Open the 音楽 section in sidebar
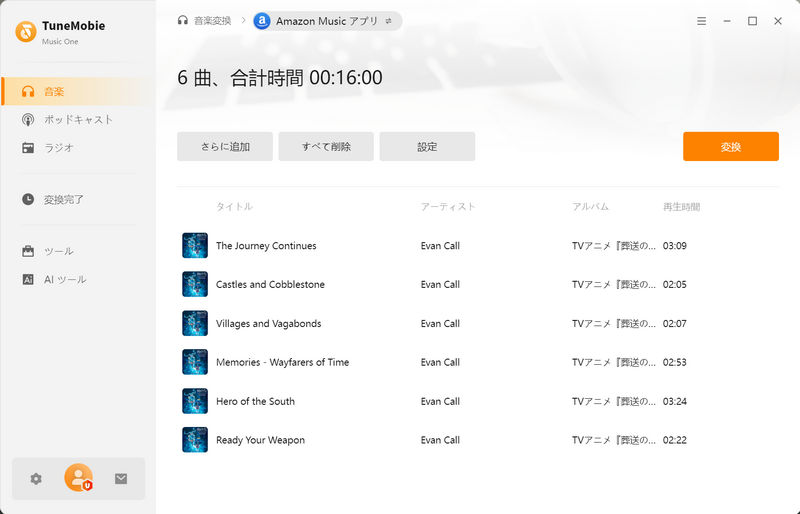This screenshot has height=514, width=800. pos(79,91)
